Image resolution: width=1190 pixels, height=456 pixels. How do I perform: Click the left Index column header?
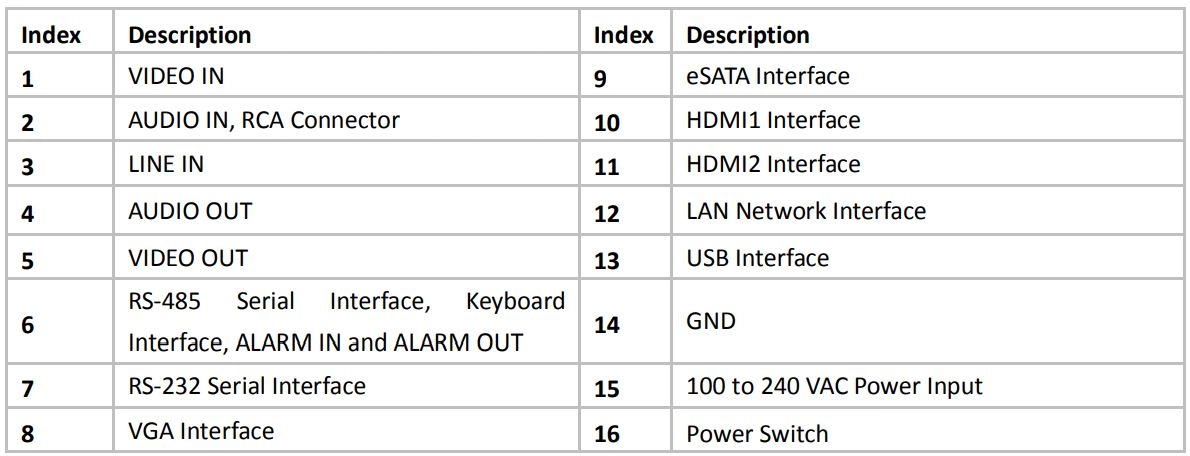coord(50,35)
